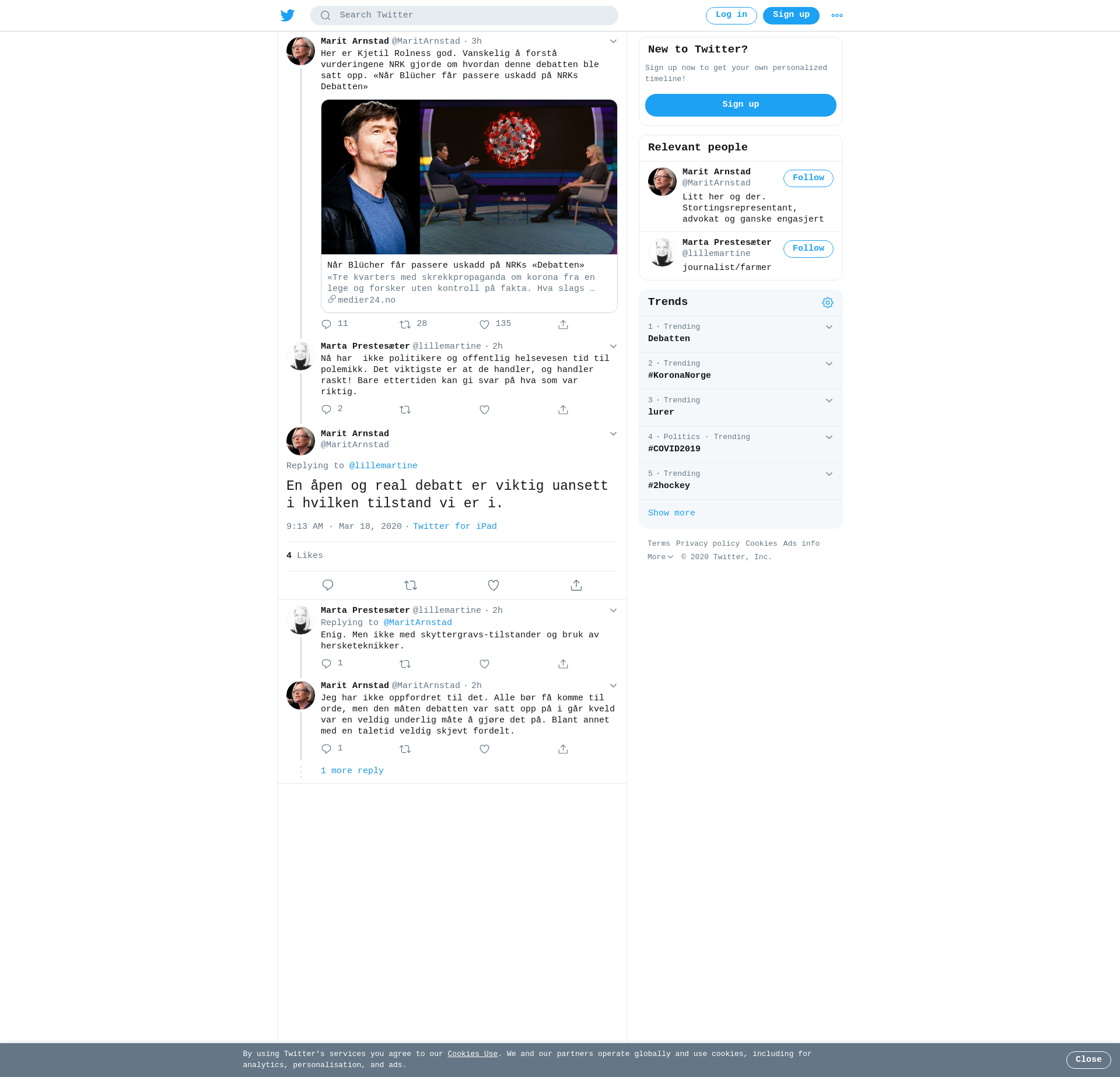Click @MaritArnstad mention in Marta's reply

(x=418, y=623)
